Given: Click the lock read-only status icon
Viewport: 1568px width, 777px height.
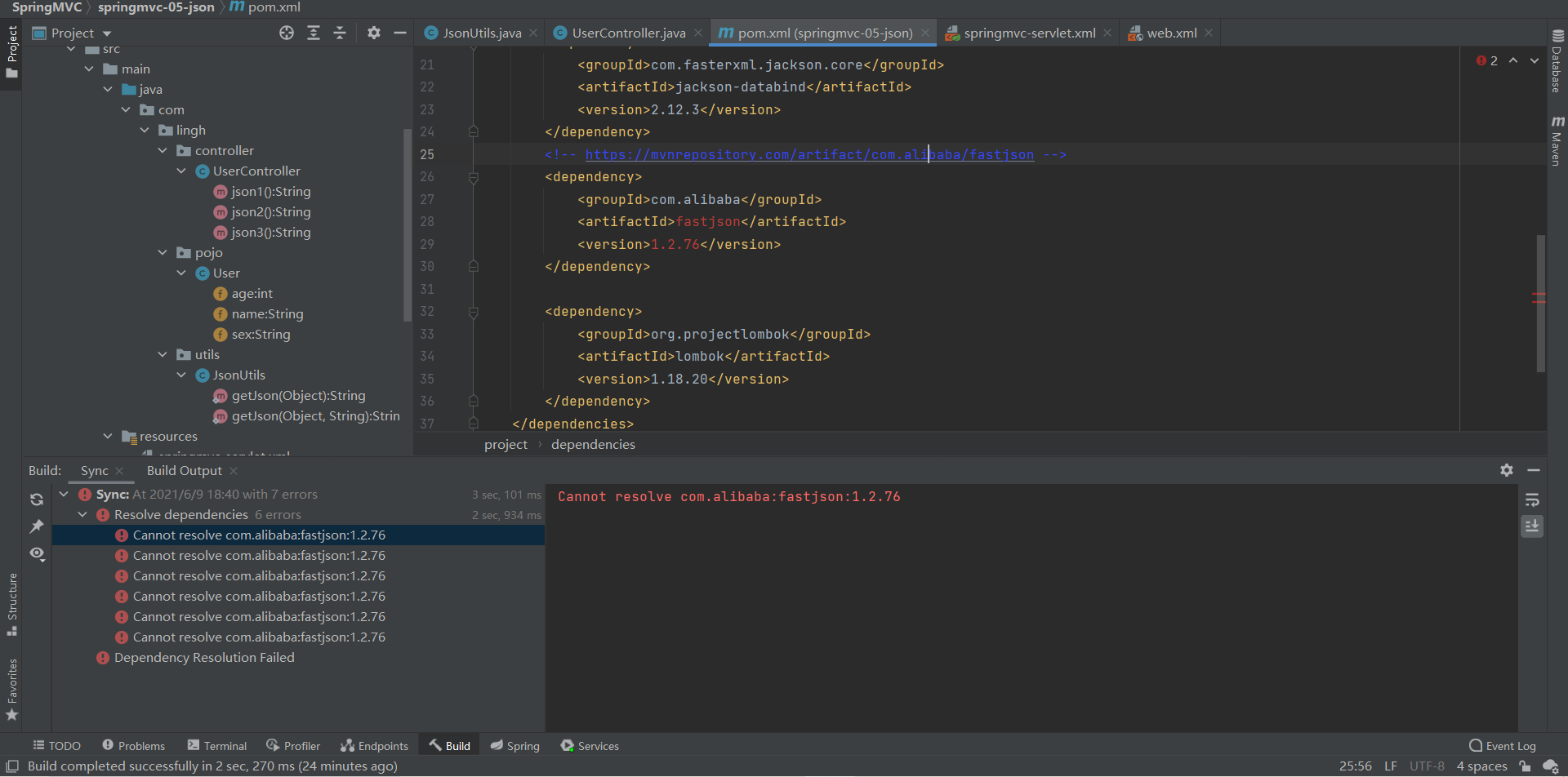Looking at the screenshot, I should pyautogui.click(x=1524, y=766).
